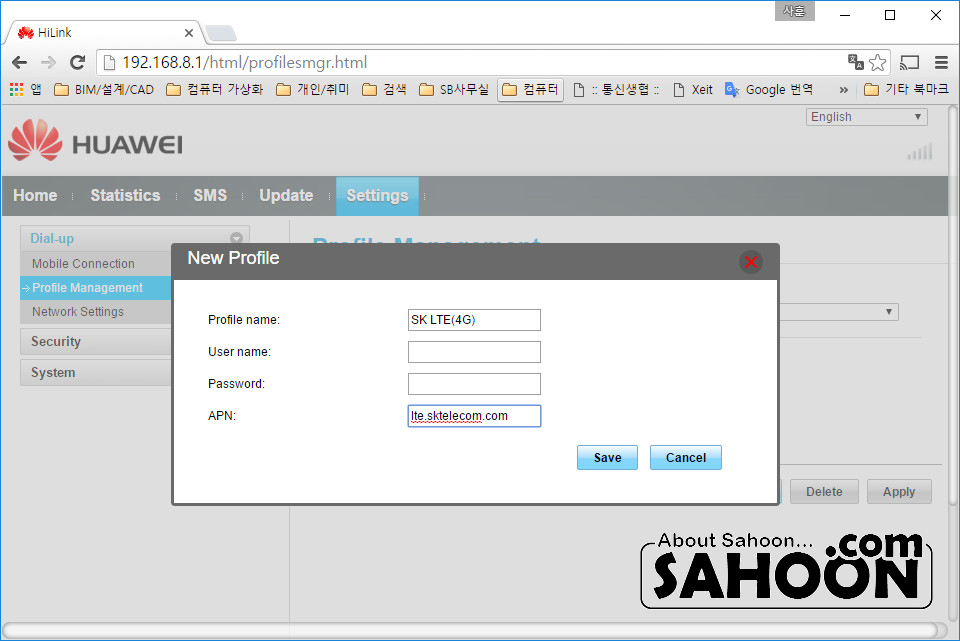Open the 컴퓨터 bookmark folder
960x641 pixels.
pyautogui.click(x=530, y=90)
